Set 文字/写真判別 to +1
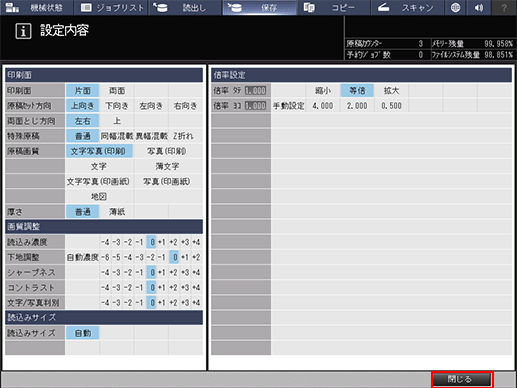Viewport: 517px width, 388px height. pyautogui.click(x=162, y=303)
